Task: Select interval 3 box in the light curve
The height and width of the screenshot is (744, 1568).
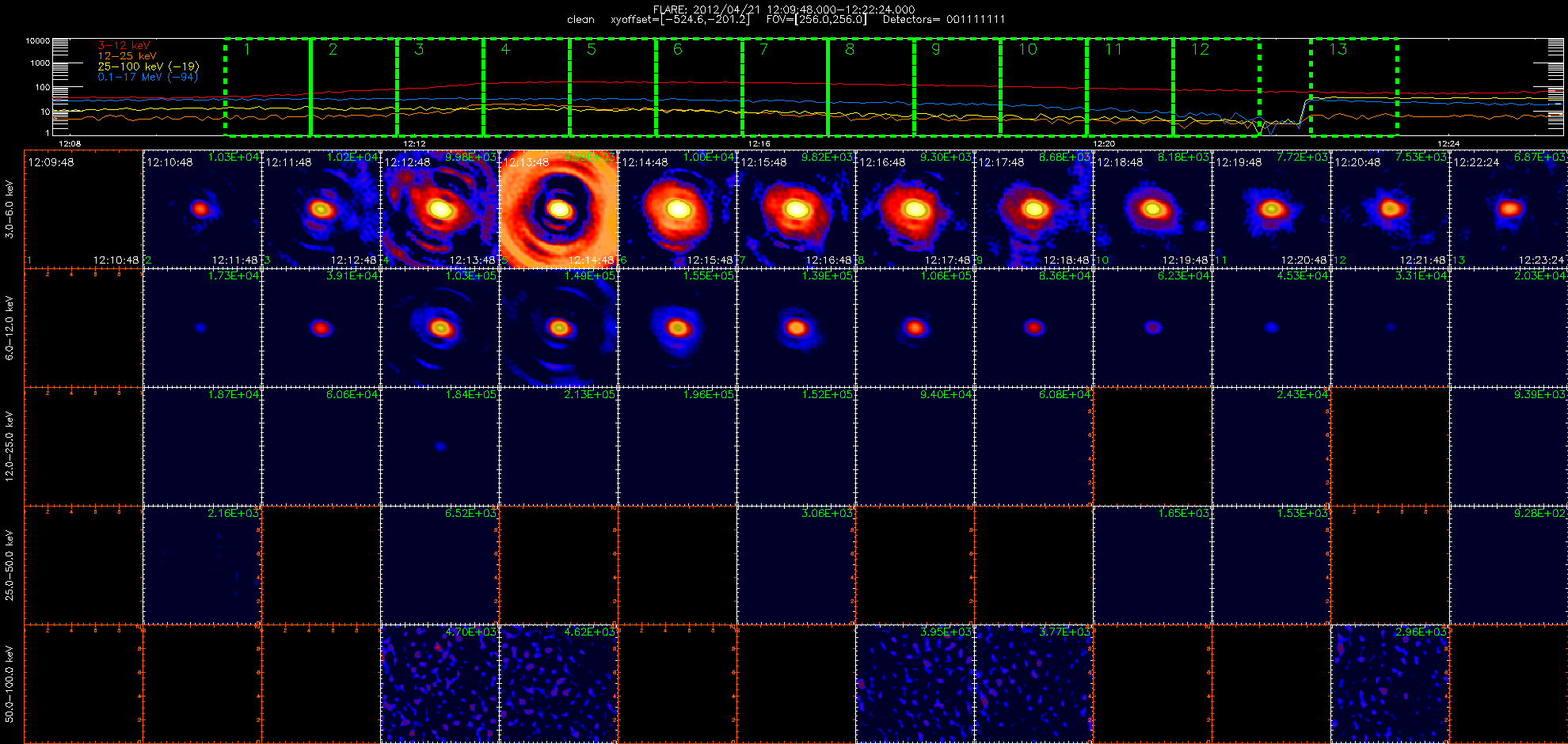Action: pos(440,87)
